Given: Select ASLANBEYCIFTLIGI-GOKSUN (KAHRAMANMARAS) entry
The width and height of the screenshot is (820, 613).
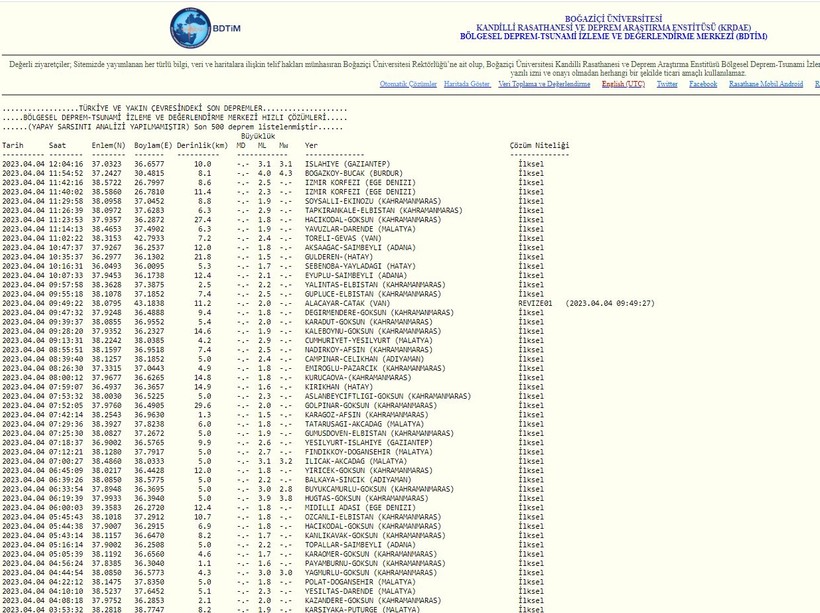Looking at the screenshot, I should point(388,396).
